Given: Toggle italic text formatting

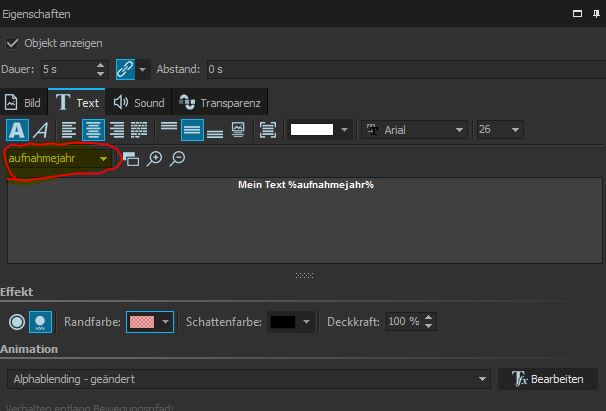Looking at the screenshot, I should [x=40, y=130].
